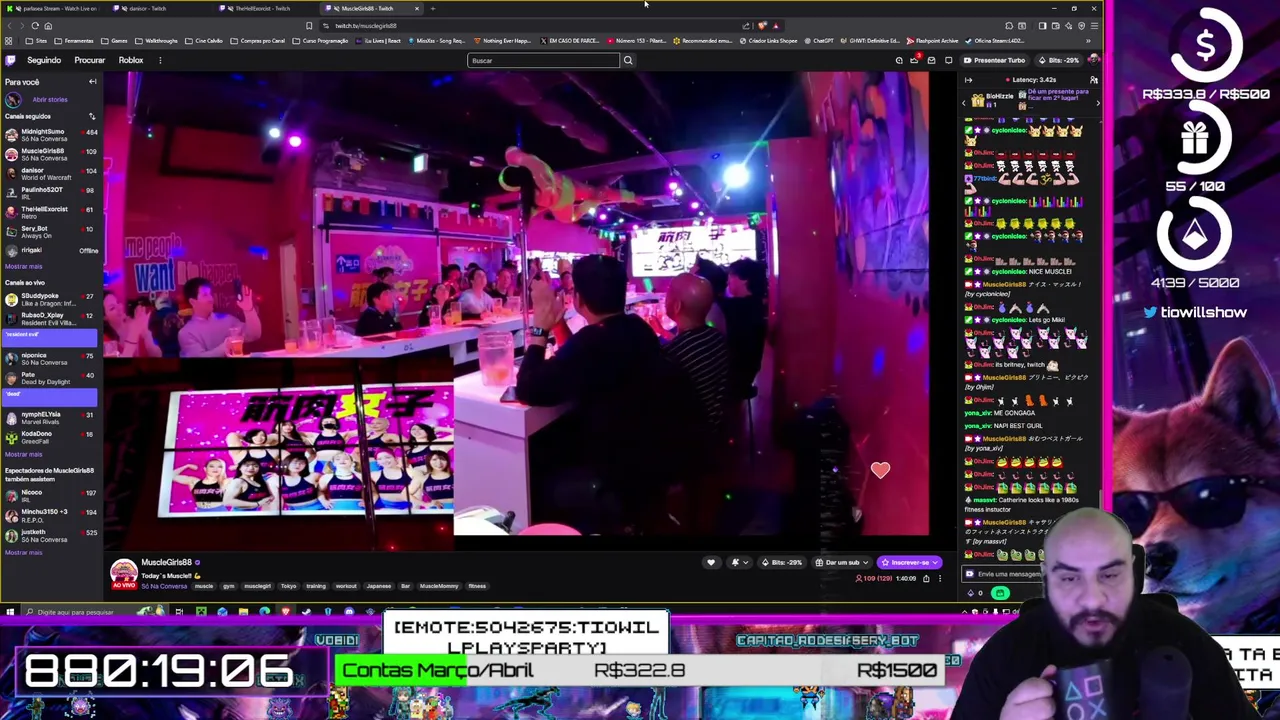Bookmark this page icon in address bar
Viewport: 1280px width, 720px height.
point(309,25)
